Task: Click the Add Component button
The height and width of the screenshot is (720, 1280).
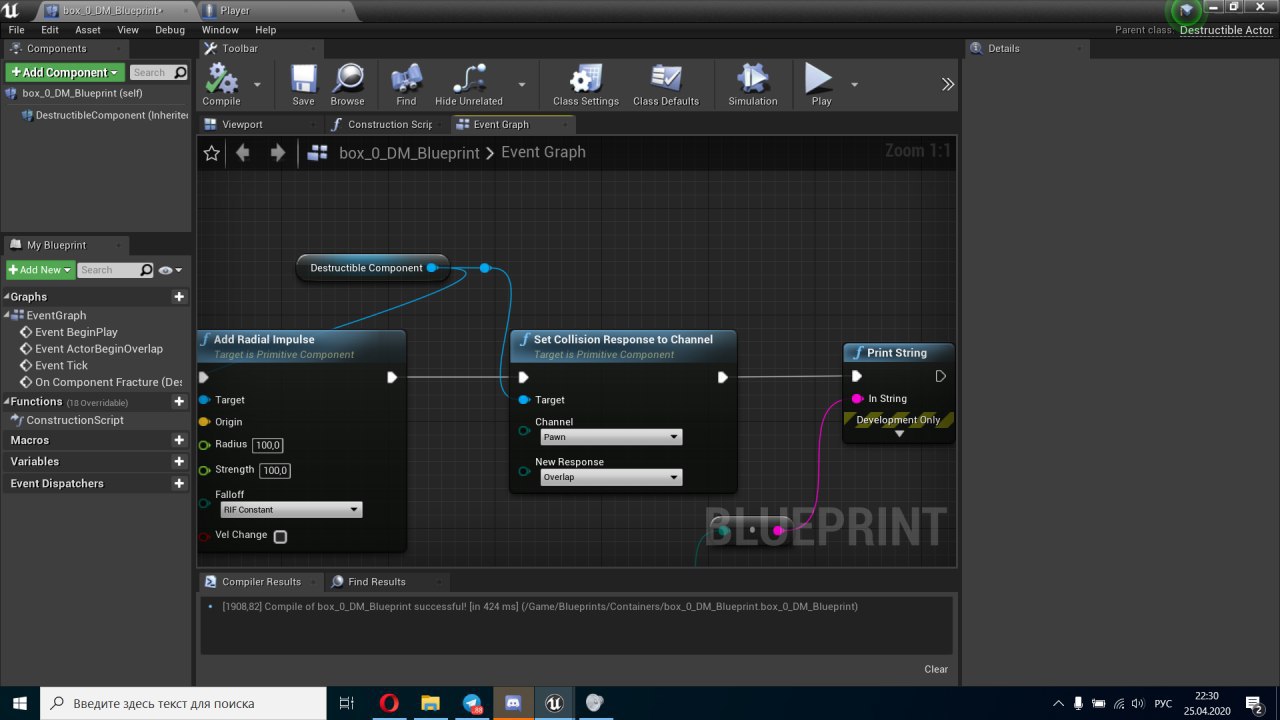Action: pos(65,72)
